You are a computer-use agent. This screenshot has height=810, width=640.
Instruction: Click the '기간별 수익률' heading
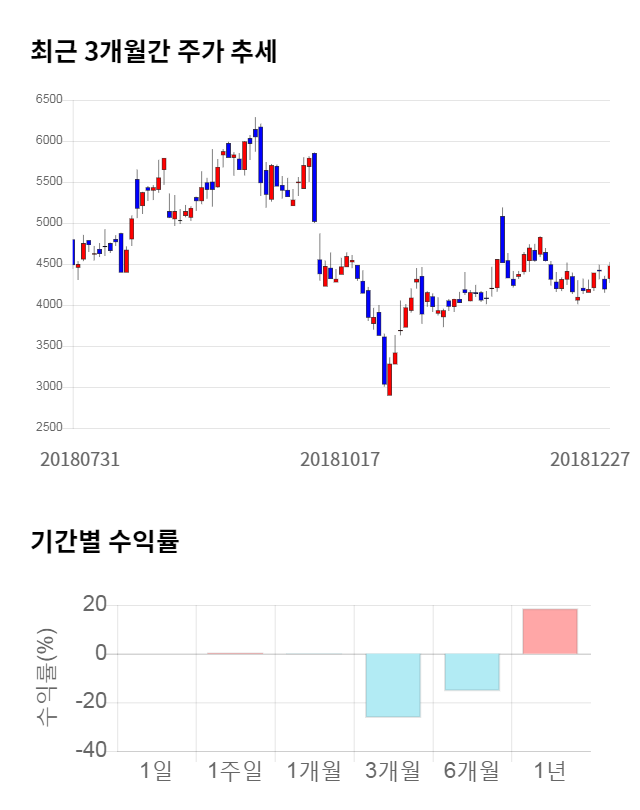[104, 543]
